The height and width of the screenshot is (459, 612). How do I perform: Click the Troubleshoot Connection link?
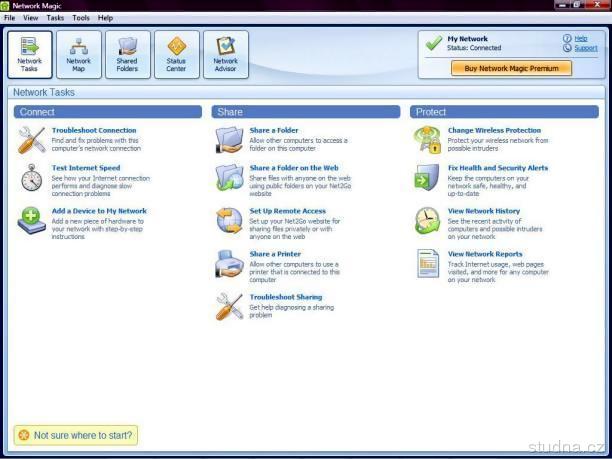[x=94, y=130]
